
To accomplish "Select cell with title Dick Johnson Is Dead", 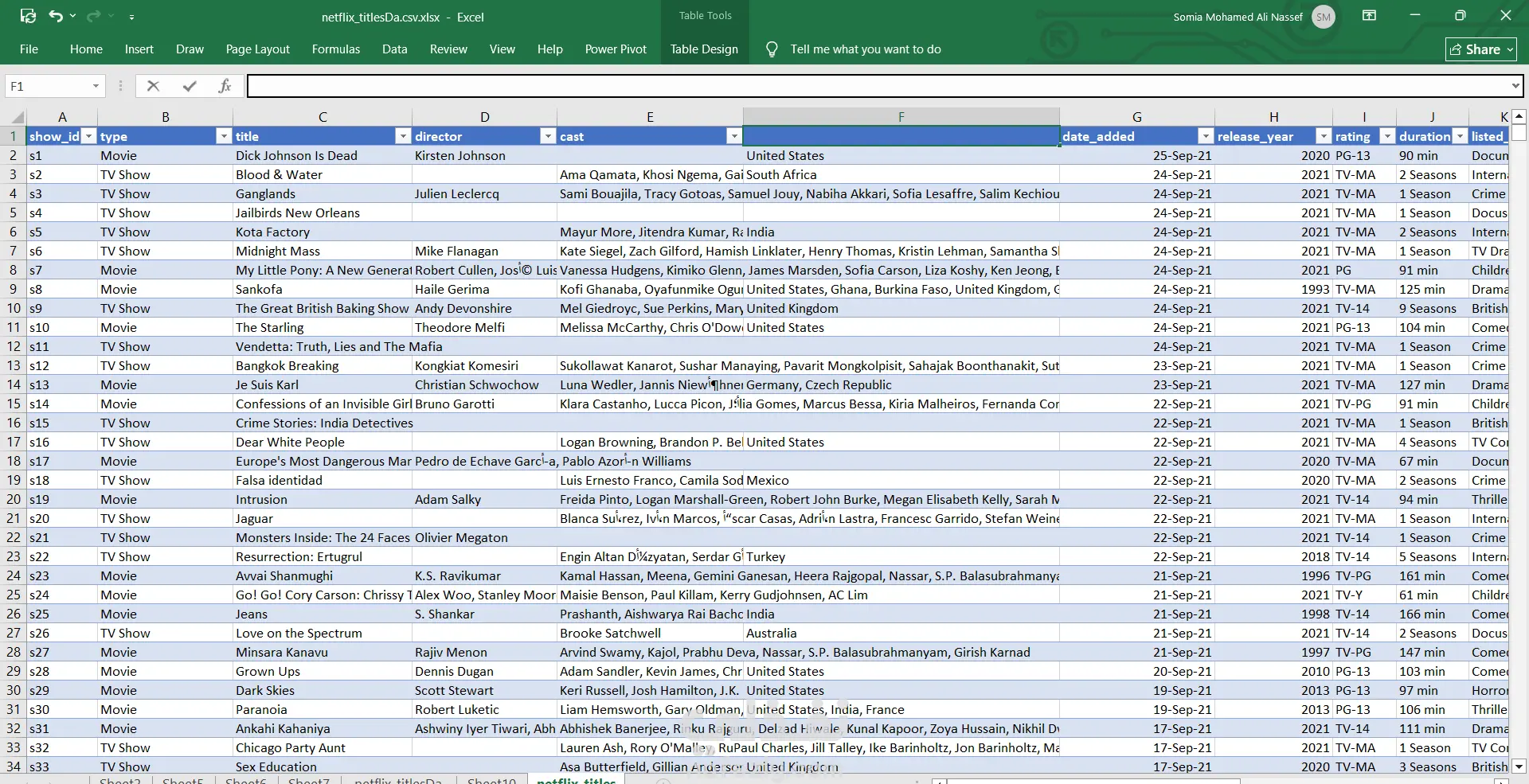I will tap(323, 156).
